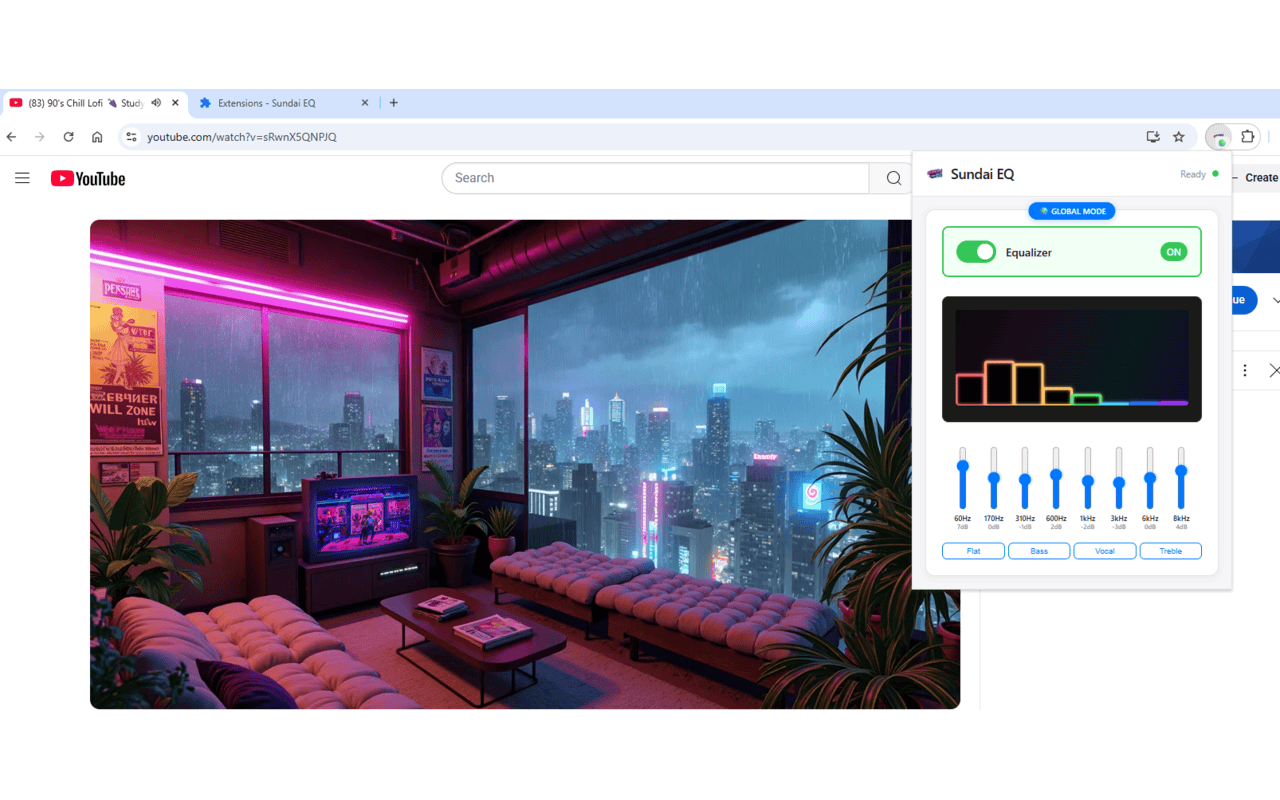Open site information via the tune icon
1280x800 pixels.
coord(133,137)
